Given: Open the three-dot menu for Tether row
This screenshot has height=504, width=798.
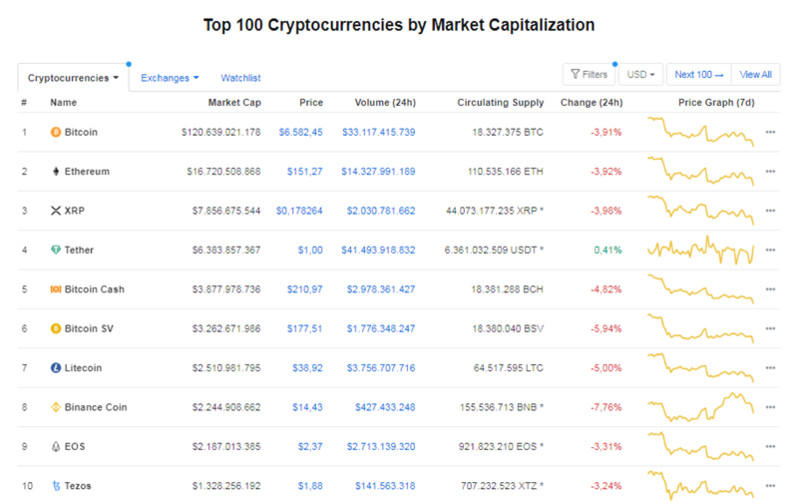Looking at the screenshot, I should click(770, 250).
